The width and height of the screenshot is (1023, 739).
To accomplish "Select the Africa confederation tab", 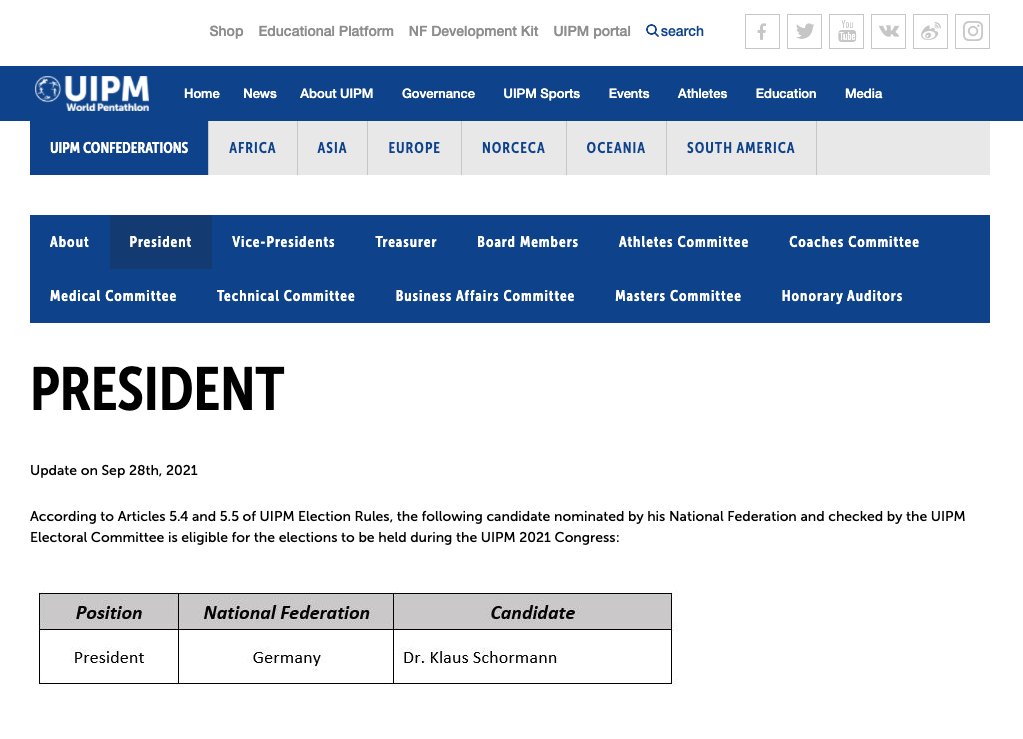I will click(x=252, y=148).
